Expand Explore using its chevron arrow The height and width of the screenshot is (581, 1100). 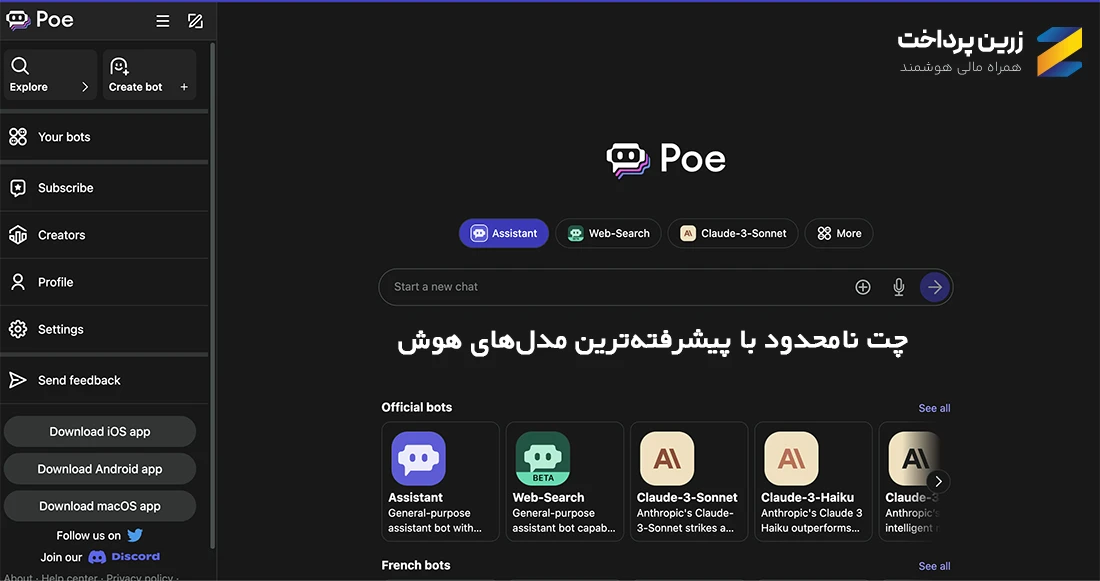point(85,86)
